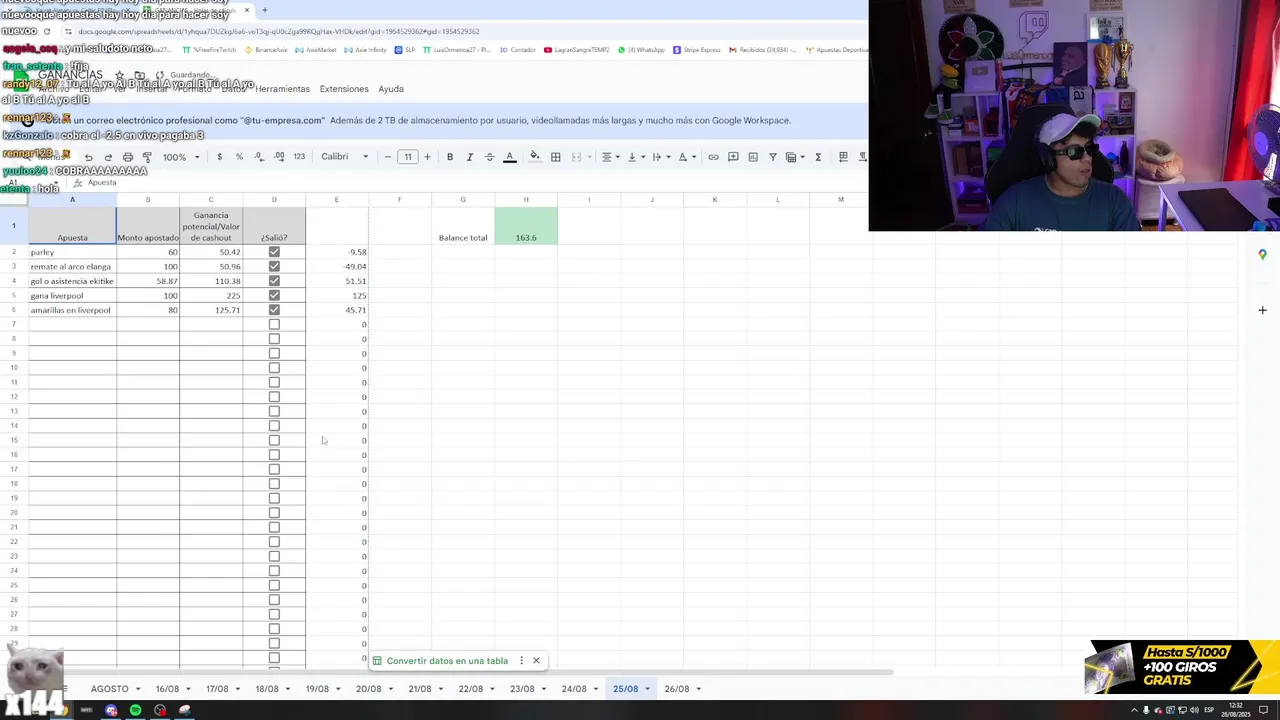Select the Balance total value 163.6 cell
1280x720 pixels.
[526, 226]
